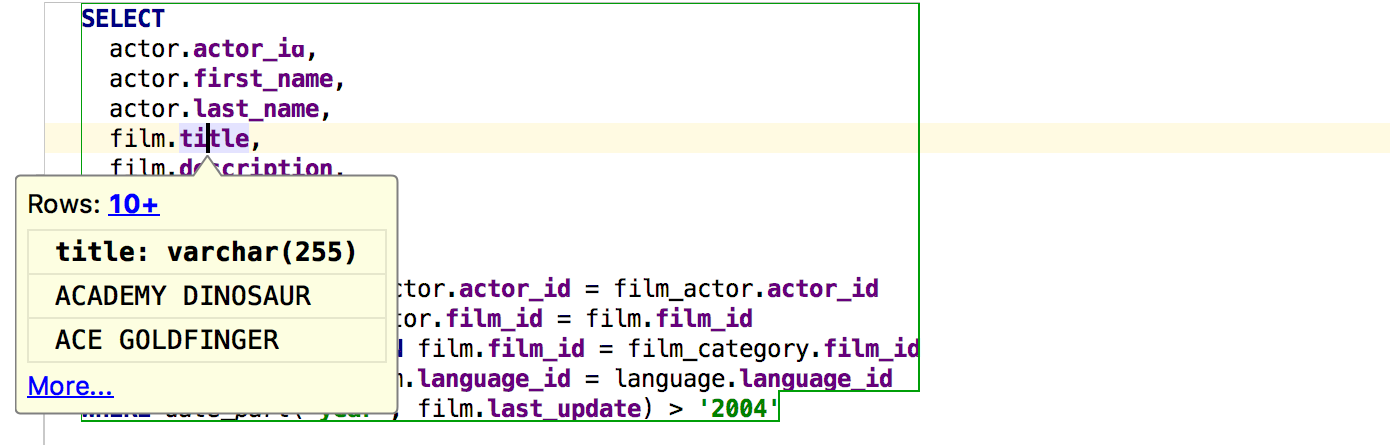This screenshot has height=445, width=1390.
Task: Click the "film" table prefix before title
Action: pyautogui.click(x=140, y=138)
